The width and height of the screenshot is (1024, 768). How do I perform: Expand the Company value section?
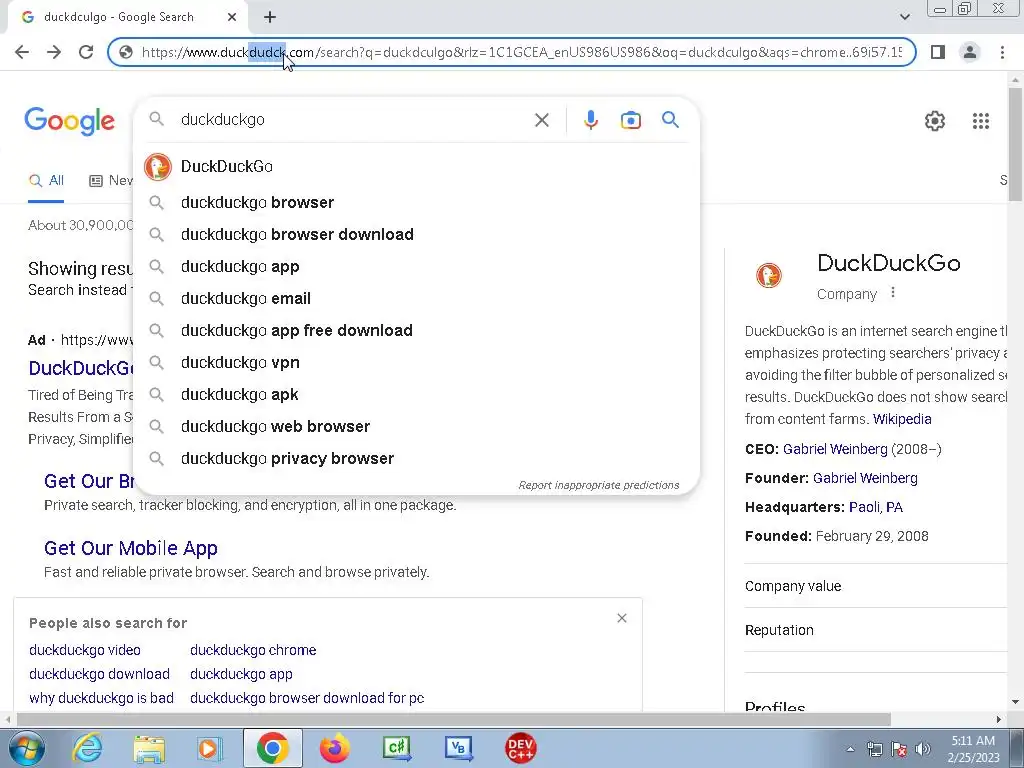[x=875, y=586]
